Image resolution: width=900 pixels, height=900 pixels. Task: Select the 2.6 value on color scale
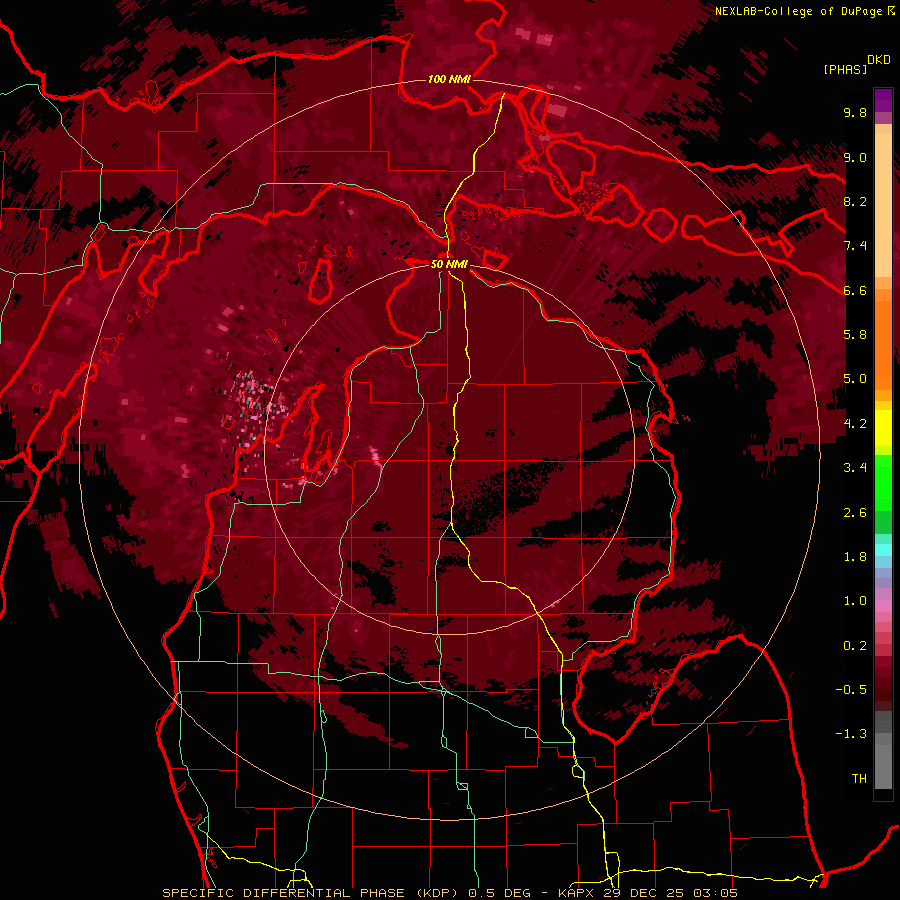click(855, 513)
